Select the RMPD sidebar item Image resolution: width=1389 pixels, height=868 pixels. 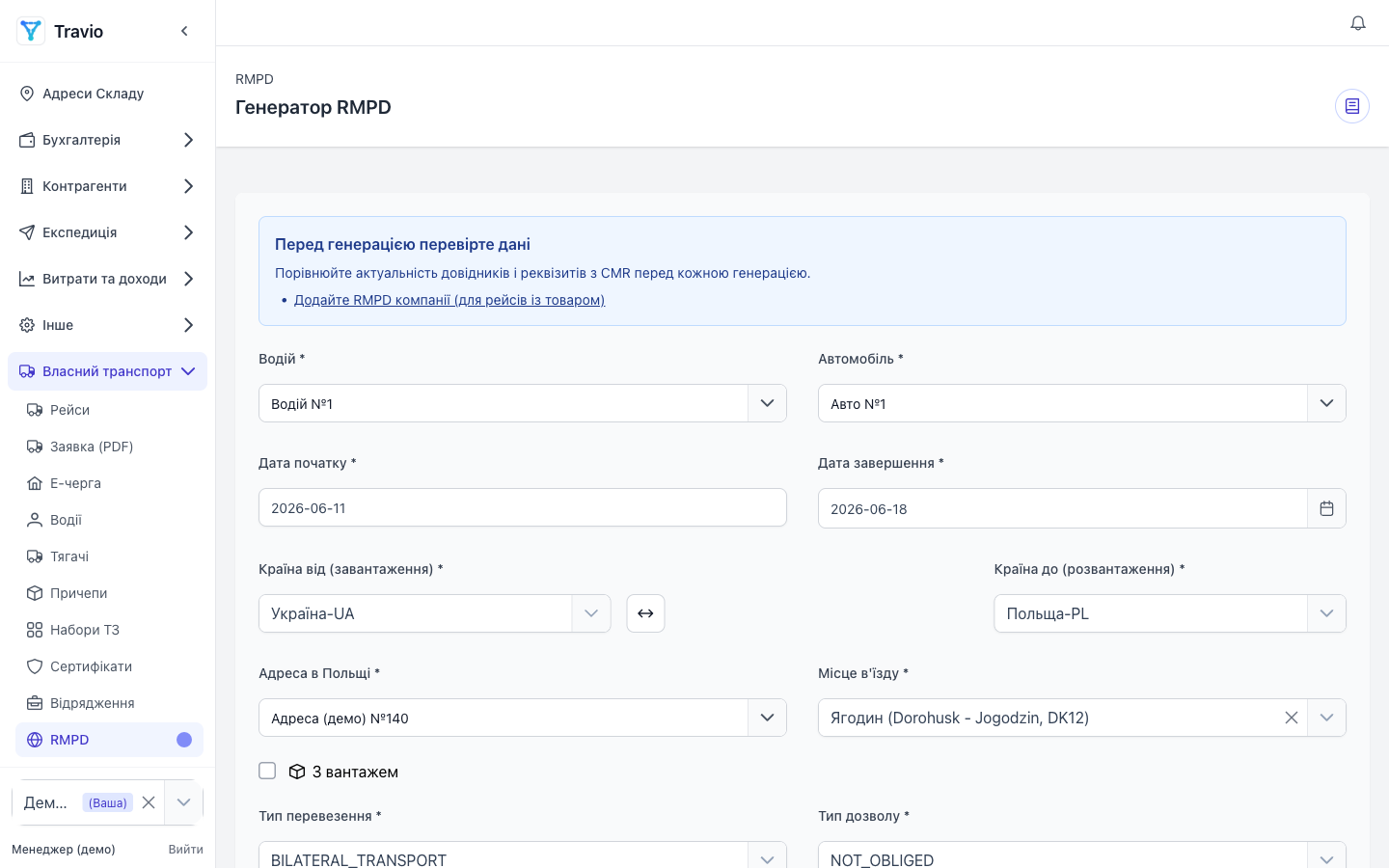pyautogui.click(x=110, y=740)
